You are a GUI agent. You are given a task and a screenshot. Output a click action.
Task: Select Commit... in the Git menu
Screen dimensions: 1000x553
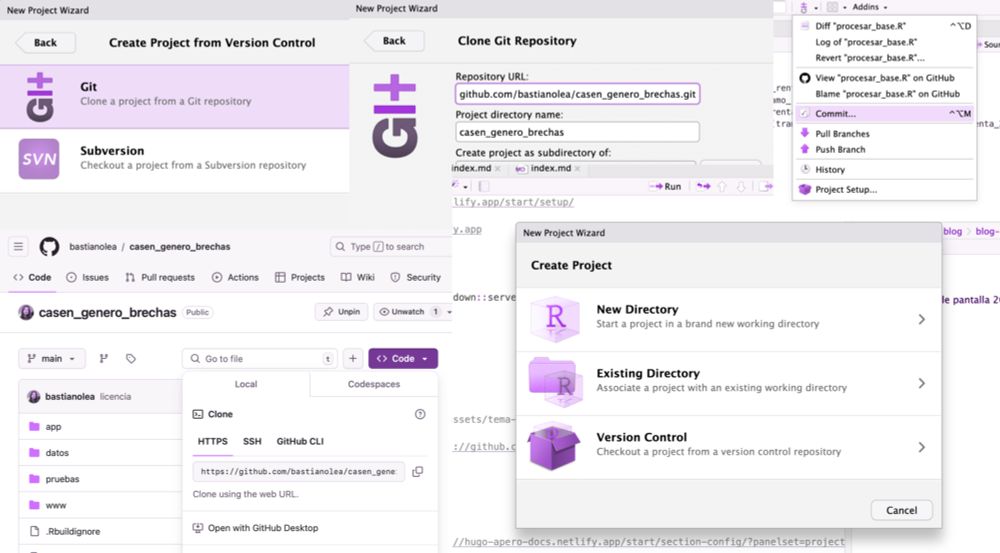(x=885, y=114)
